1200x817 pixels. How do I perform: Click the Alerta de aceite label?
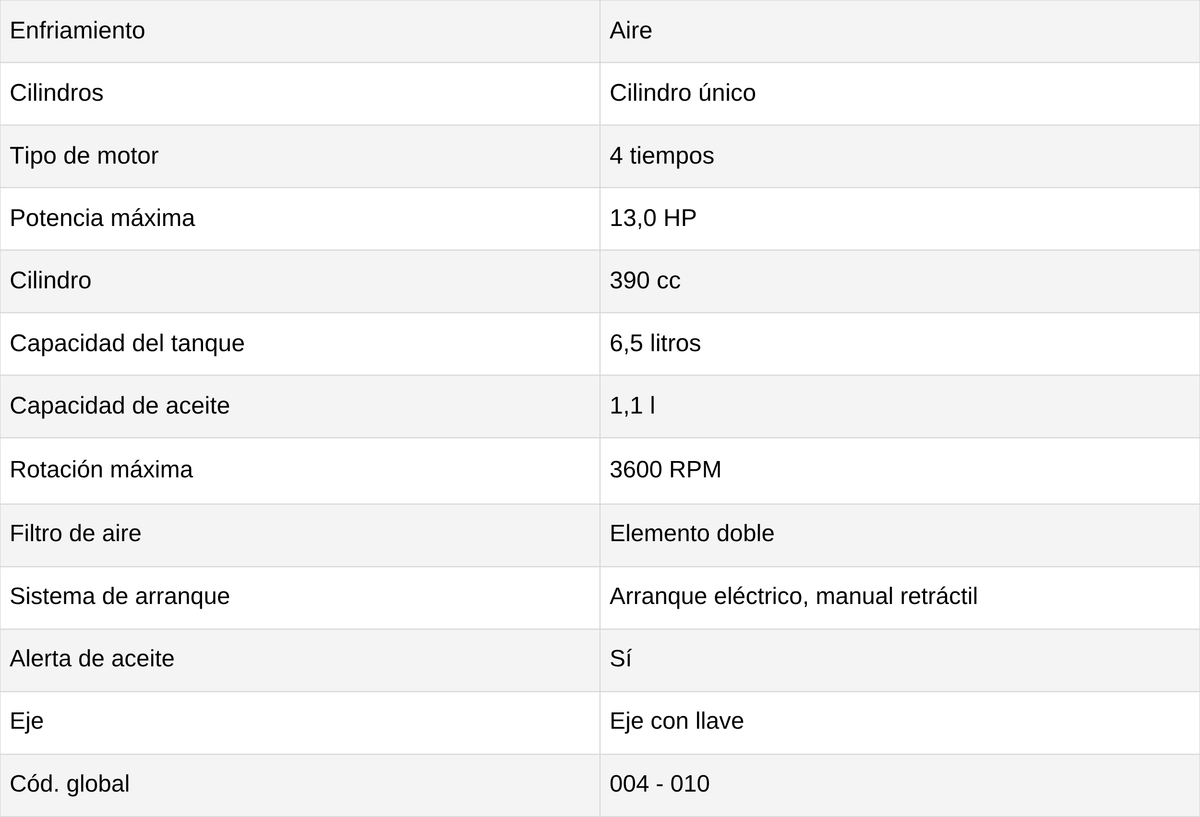92,658
